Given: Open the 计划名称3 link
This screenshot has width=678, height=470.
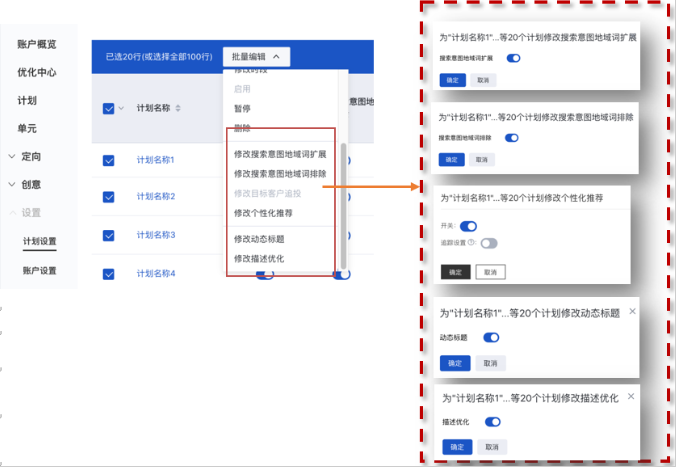Looking at the screenshot, I should 156,235.
